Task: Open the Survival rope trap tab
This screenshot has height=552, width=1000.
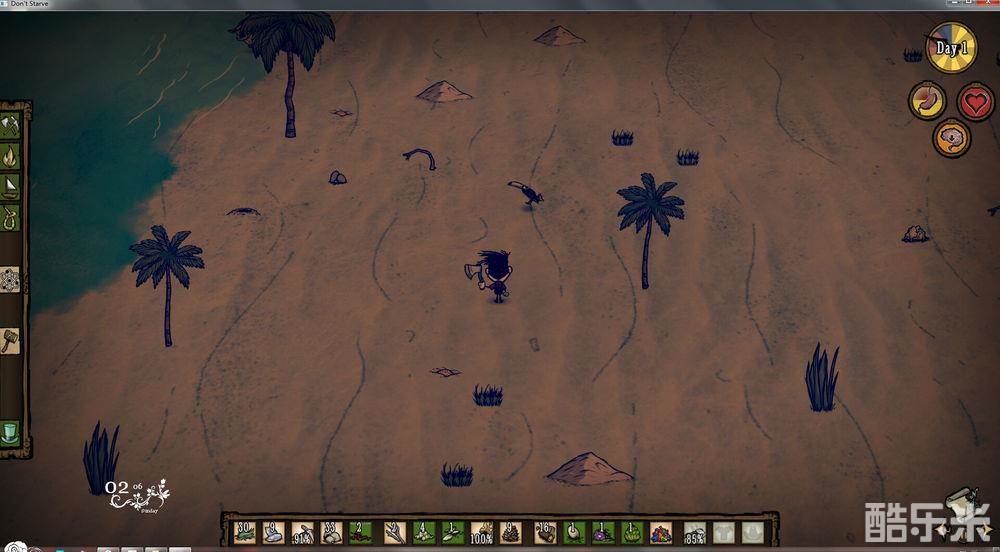Action: (11, 217)
